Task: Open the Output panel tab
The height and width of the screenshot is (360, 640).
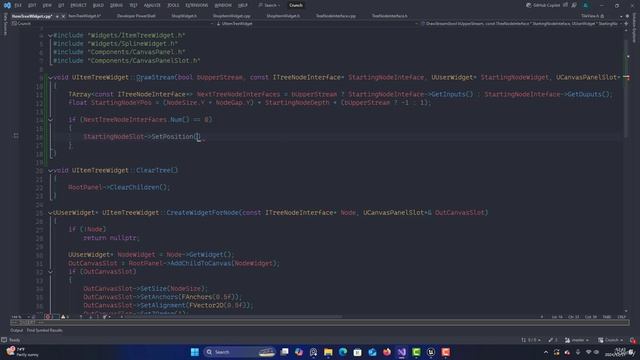Action: tap(16, 330)
